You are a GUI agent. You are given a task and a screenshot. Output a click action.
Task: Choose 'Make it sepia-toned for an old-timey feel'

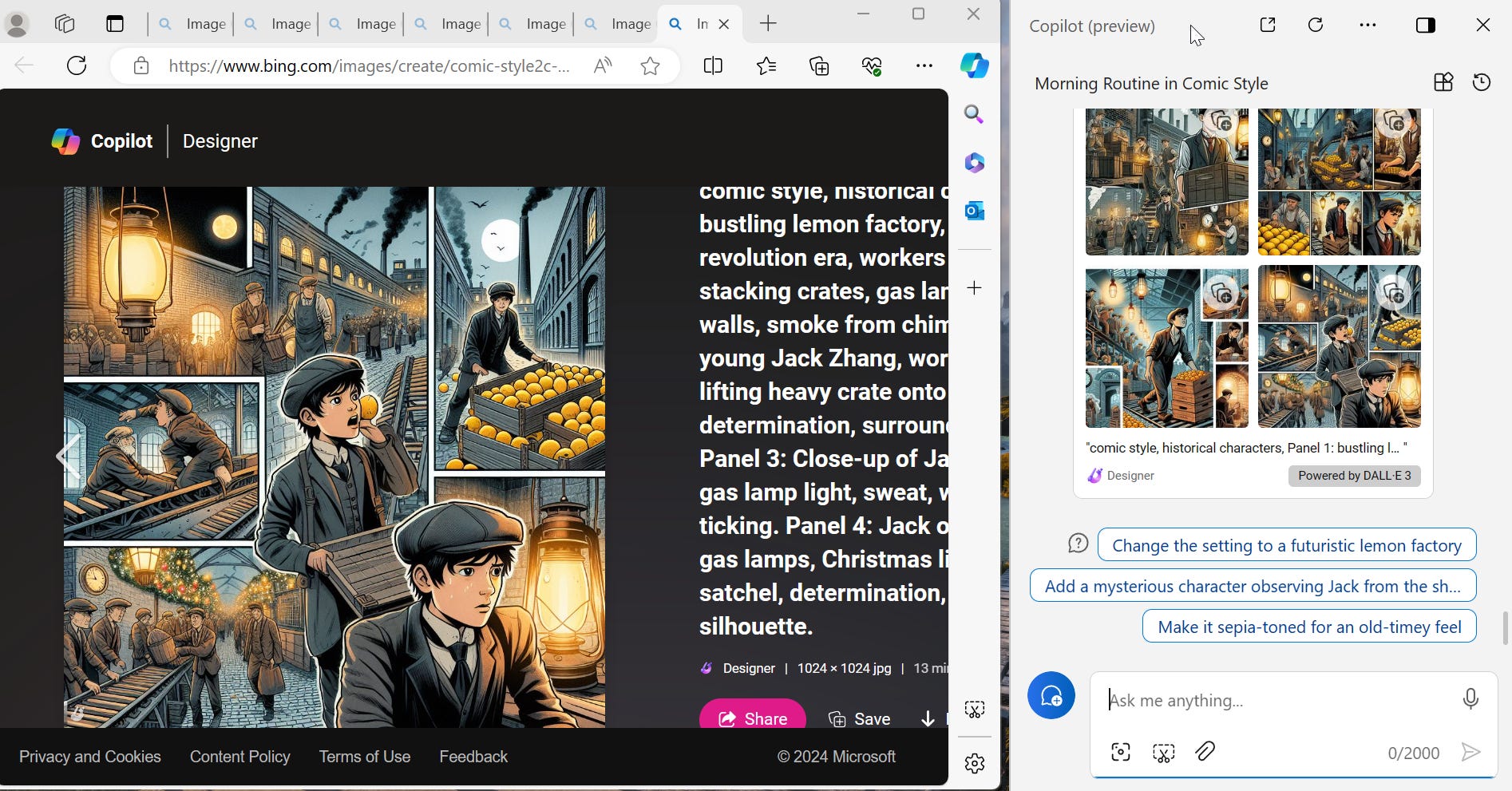pos(1309,627)
